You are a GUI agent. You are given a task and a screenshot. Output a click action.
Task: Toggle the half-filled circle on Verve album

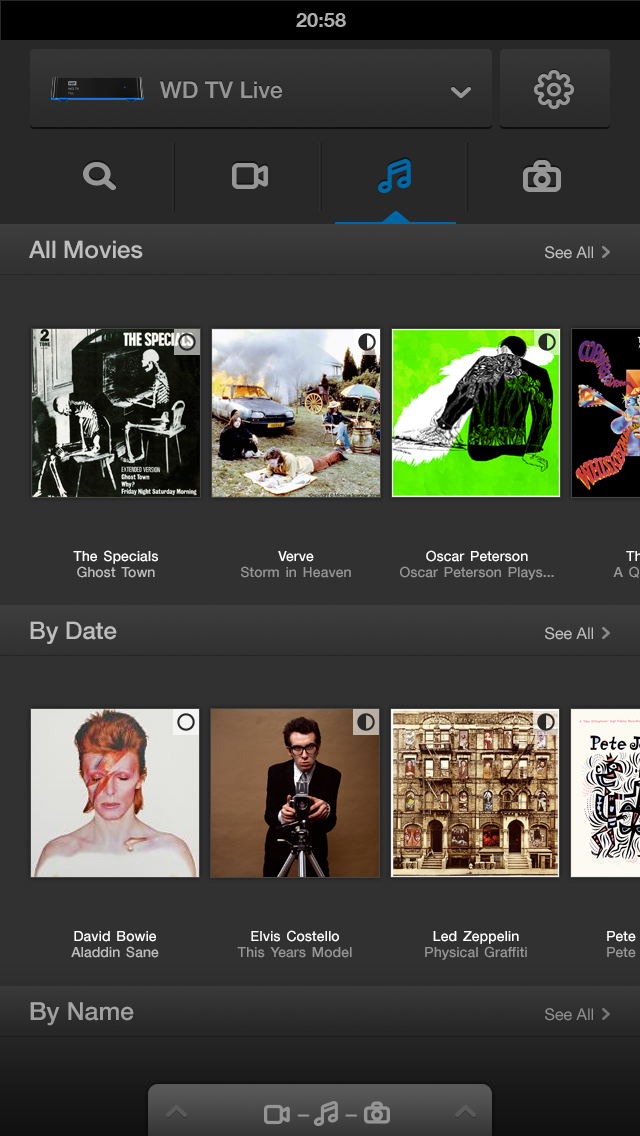365,342
